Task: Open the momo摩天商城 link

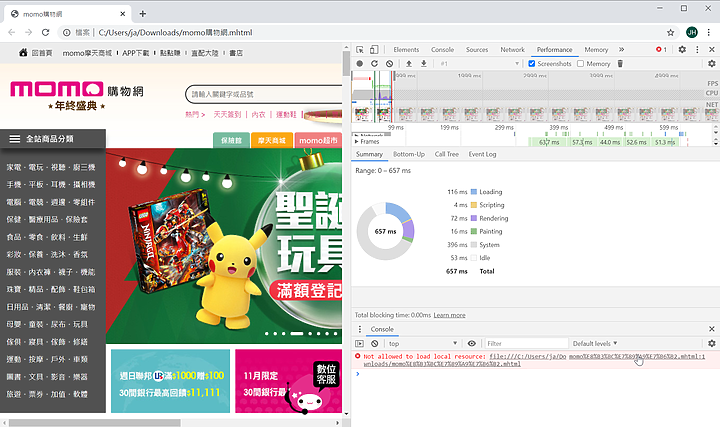Action: 87,53
